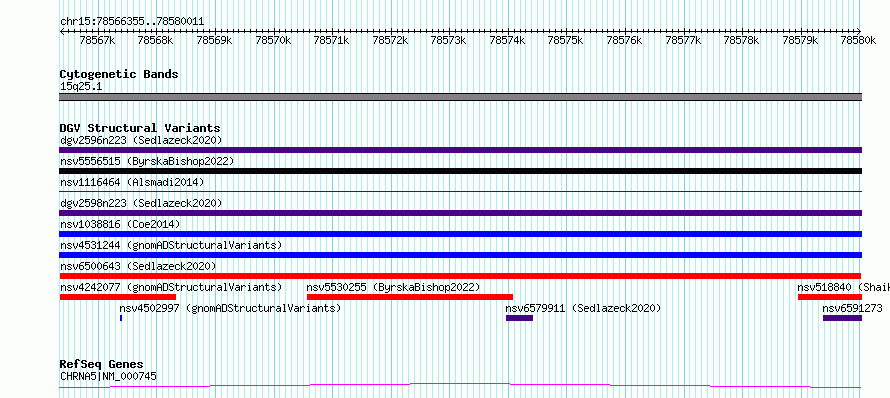Screen dimensions: 890x398
Task: Click the nsv6579911 (Sedlazeck2020) label
Action: (583, 308)
